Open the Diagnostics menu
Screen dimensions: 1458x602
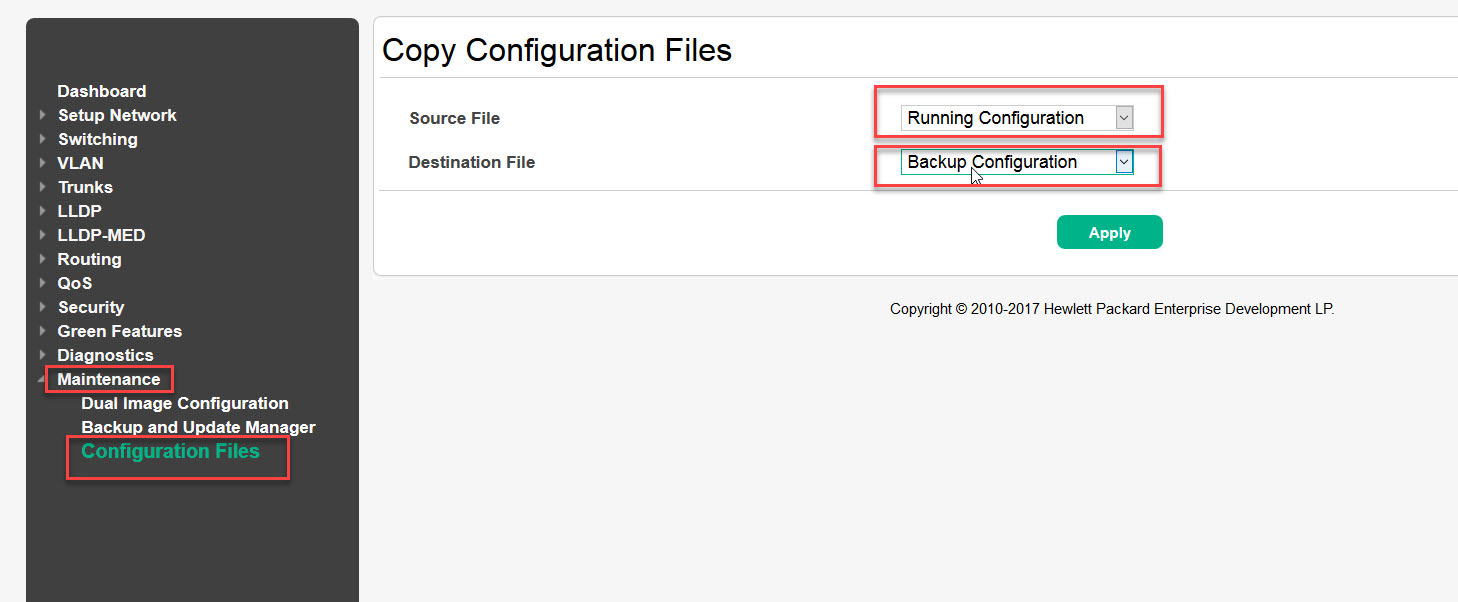tap(105, 355)
